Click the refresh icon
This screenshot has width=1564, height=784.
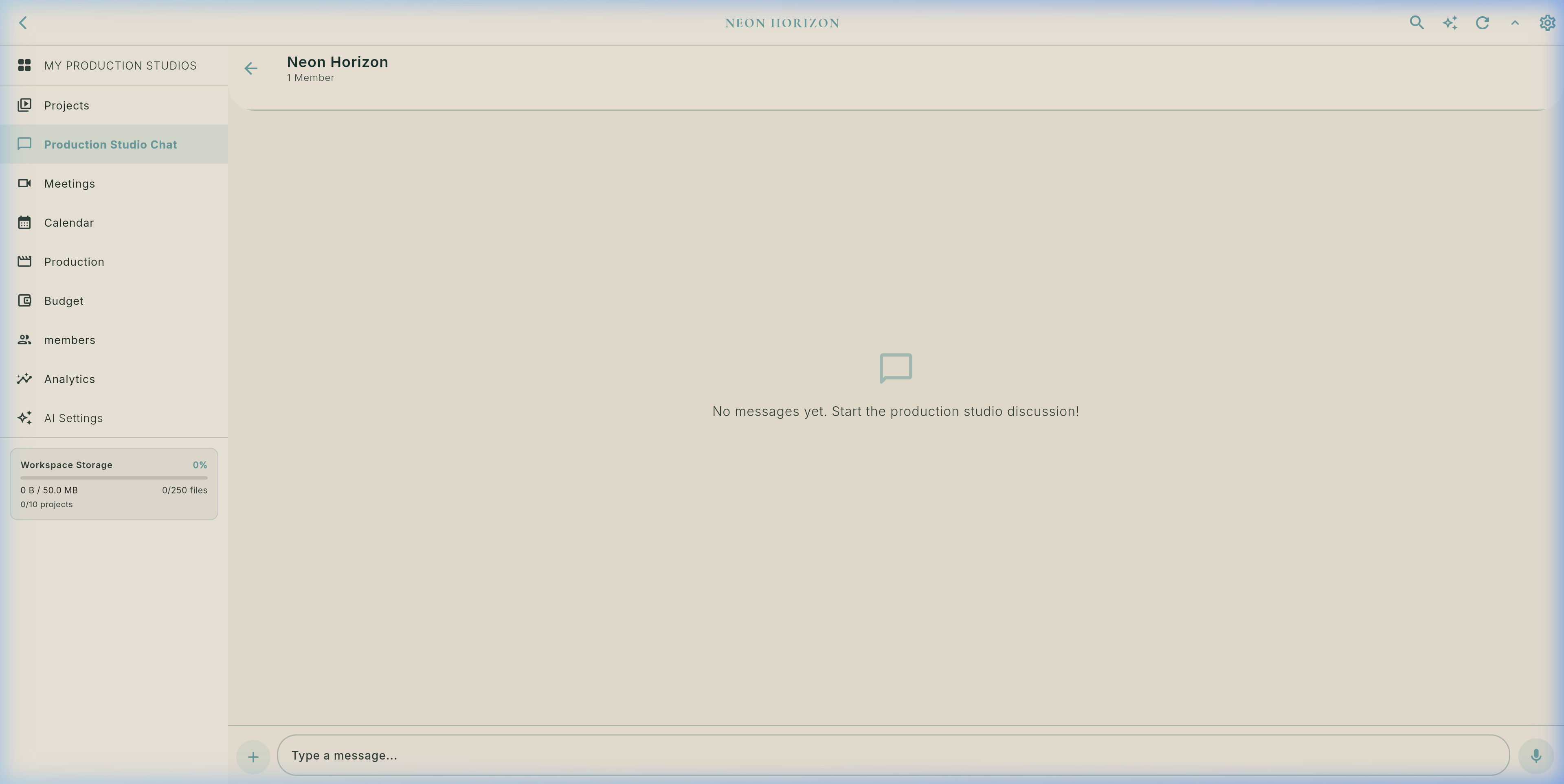click(x=1482, y=23)
